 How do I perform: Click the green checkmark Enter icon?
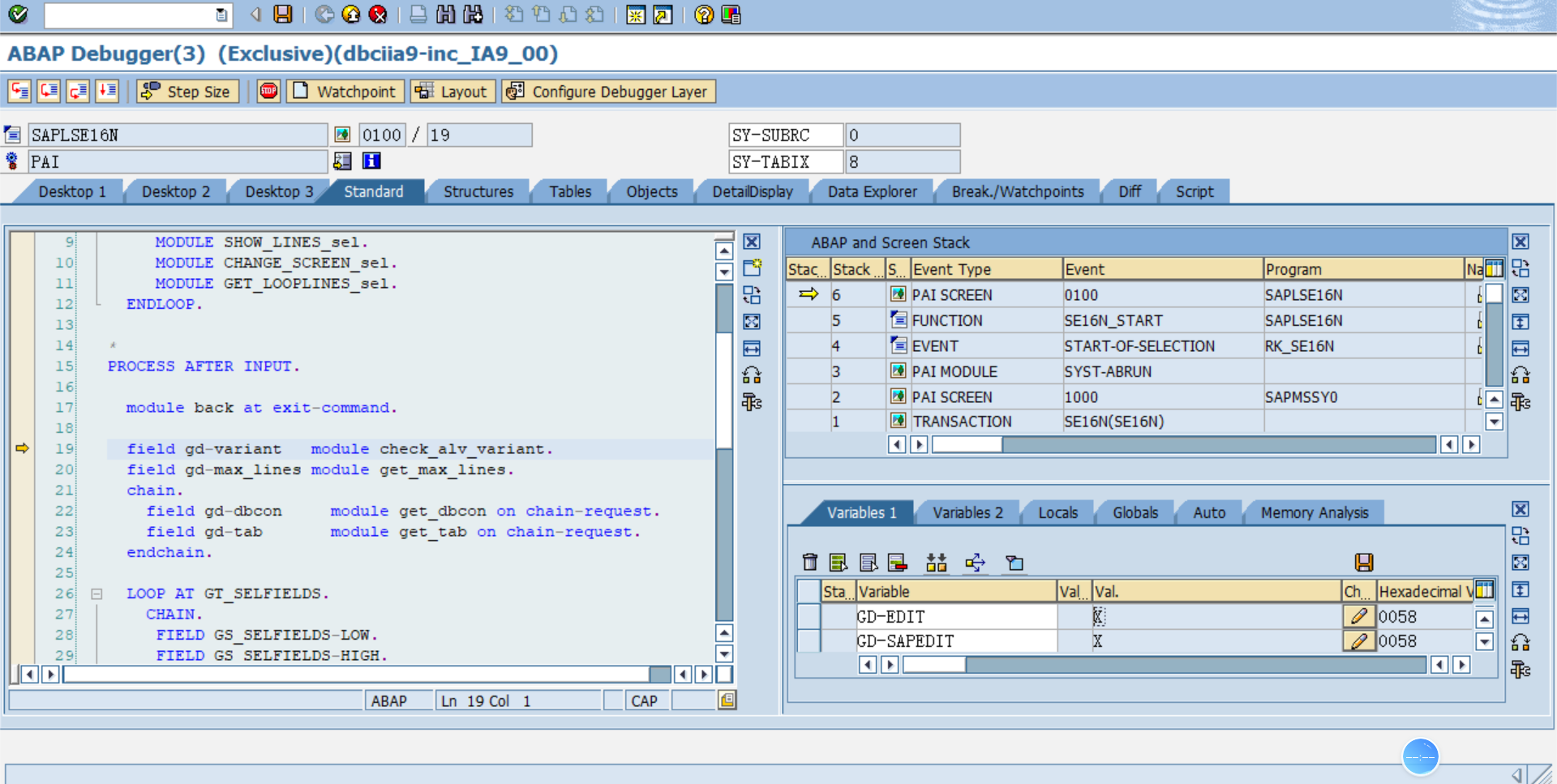[x=18, y=14]
